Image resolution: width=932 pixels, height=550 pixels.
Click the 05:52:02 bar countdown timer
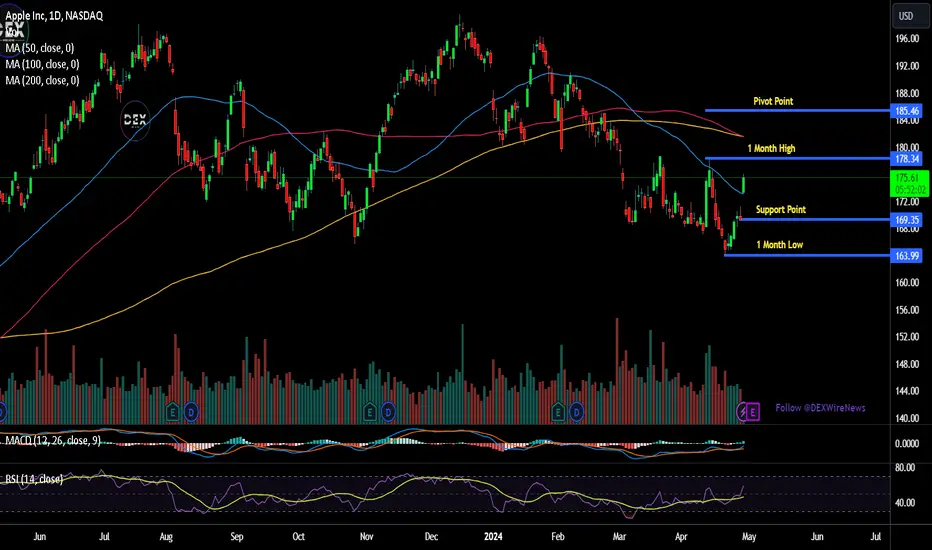pyautogui.click(x=910, y=190)
